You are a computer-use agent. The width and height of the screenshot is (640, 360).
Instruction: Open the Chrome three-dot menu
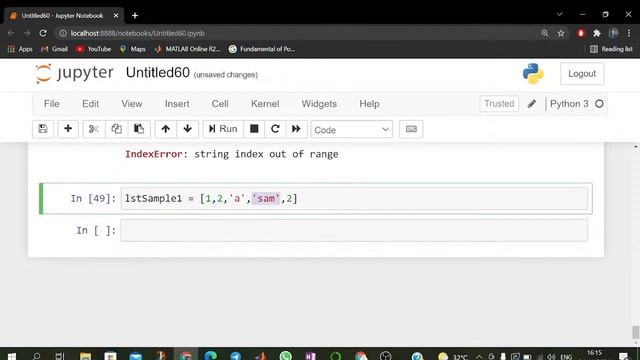pyautogui.click(x=629, y=33)
